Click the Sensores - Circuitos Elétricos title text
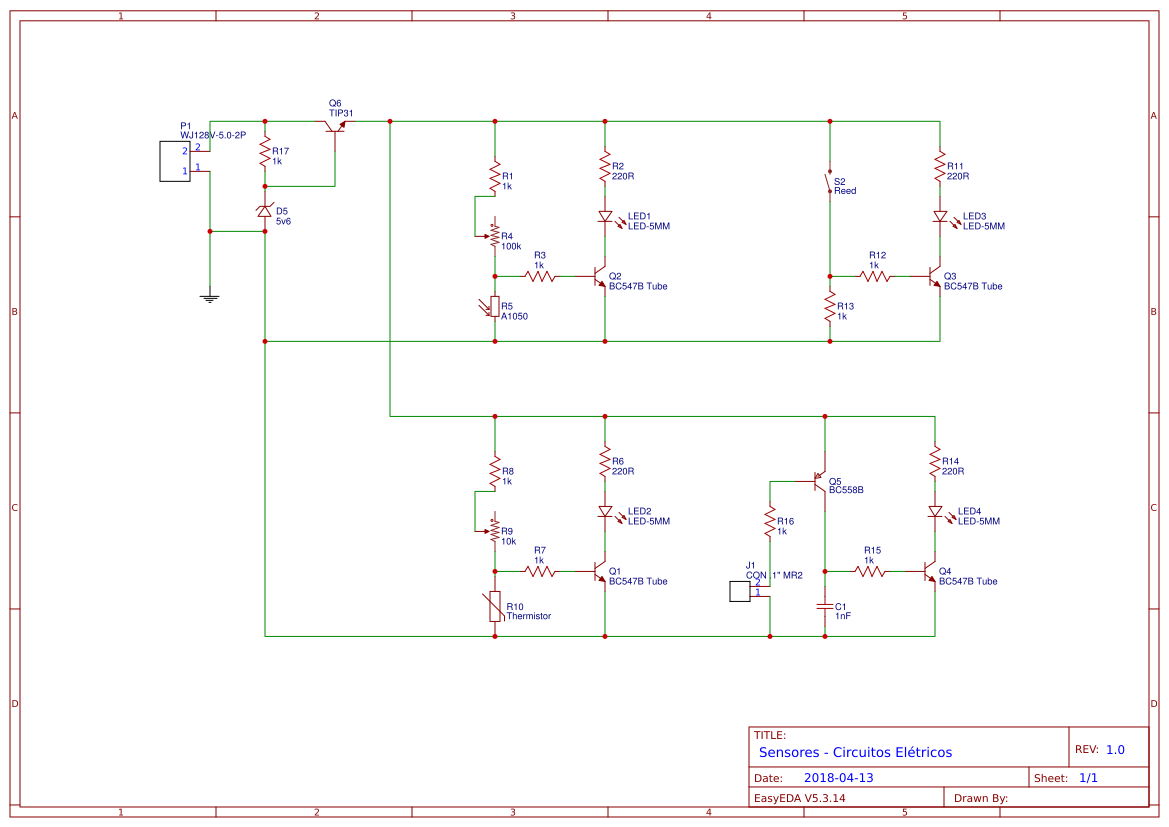The width and height of the screenshot is (1169, 827). point(855,752)
